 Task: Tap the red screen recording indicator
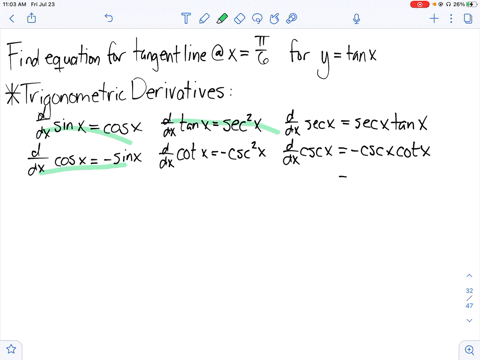pos(419,4)
